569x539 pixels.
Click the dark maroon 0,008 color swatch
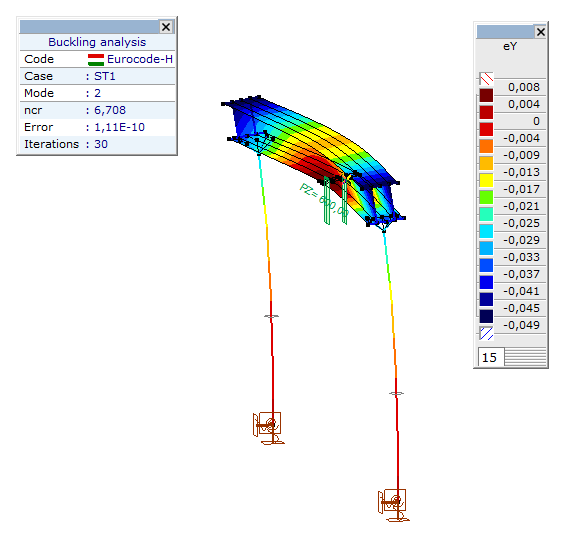click(486, 95)
